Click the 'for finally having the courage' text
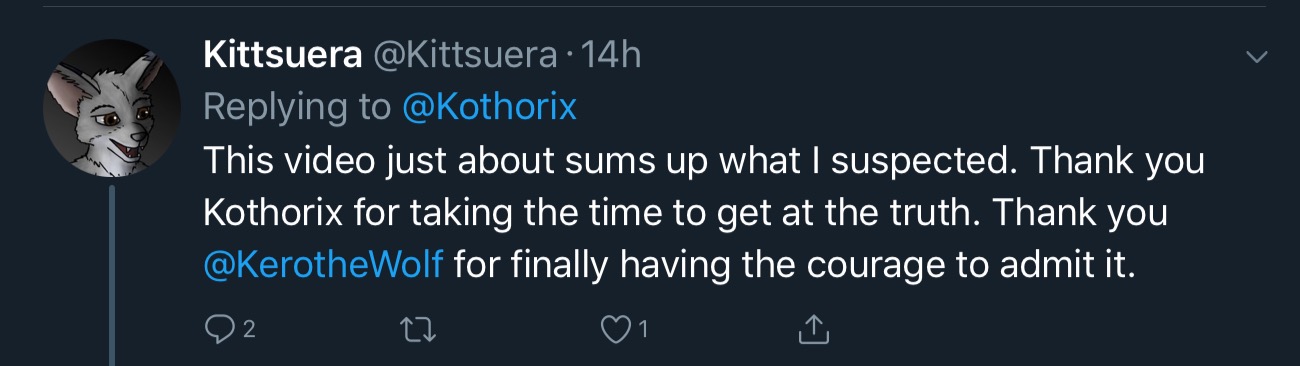This screenshot has width=1300, height=366. pyautogui.click(x=795, y=263)
